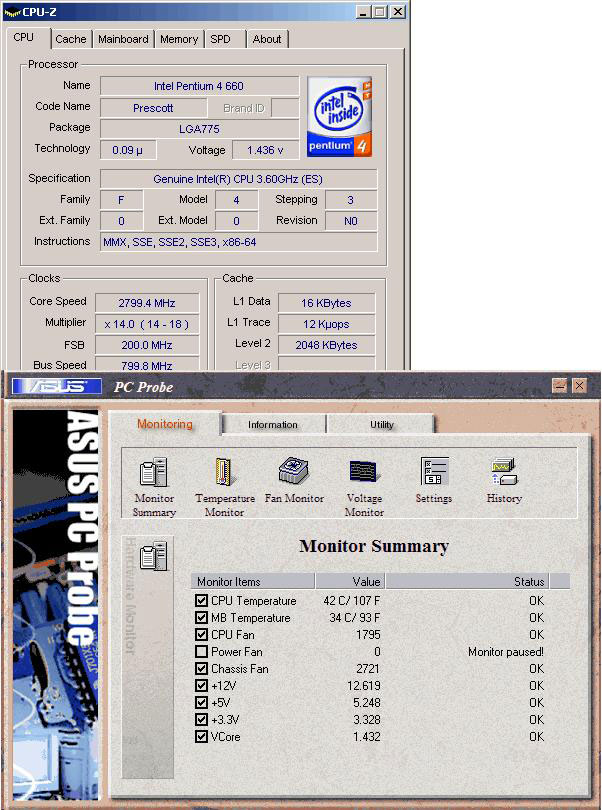Screen dimensions: 602x810
Task: Switch to the Utility tab
Action: [x=381, y=425]
